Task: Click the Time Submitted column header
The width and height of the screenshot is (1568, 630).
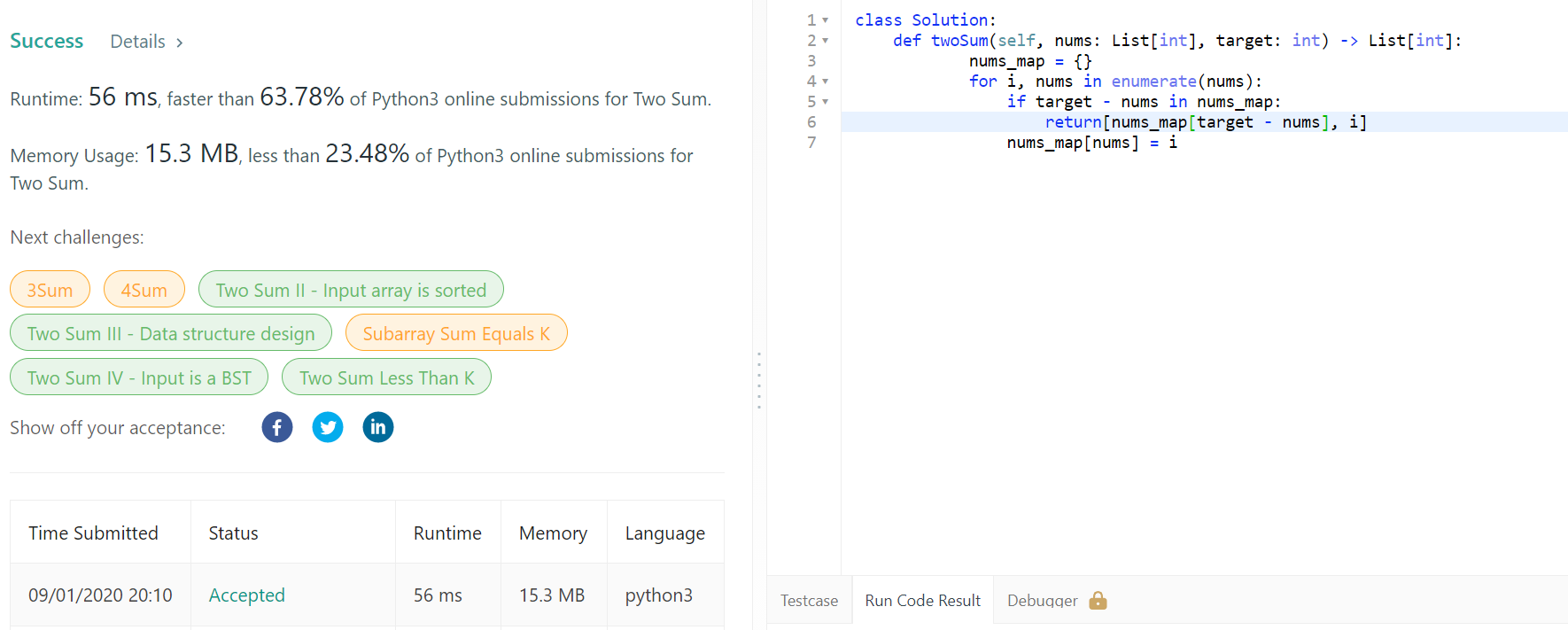Action: (93, 533)
